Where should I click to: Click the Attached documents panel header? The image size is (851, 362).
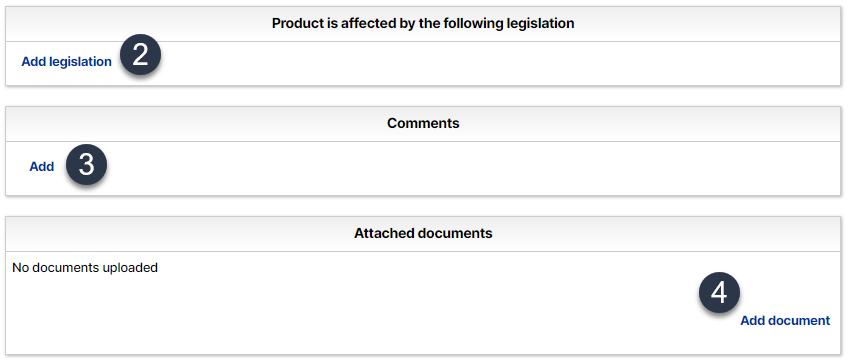pyautogui.click(x=423, y=234)
